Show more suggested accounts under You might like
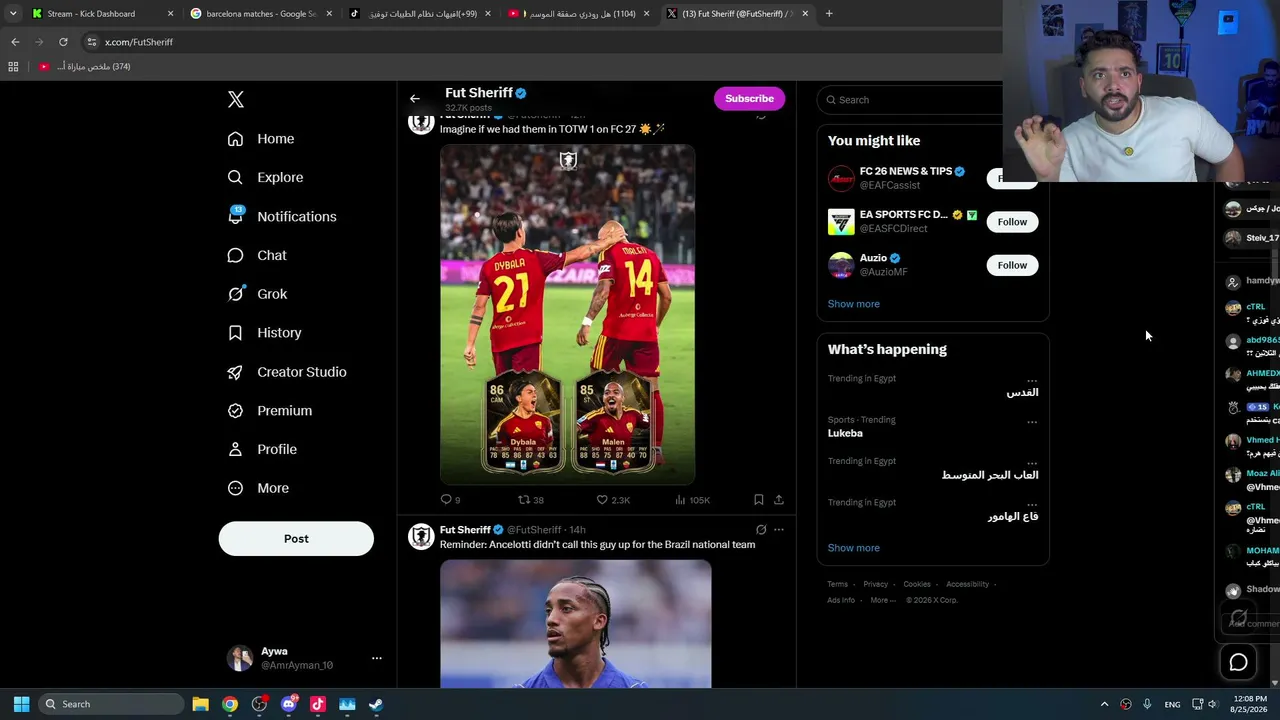The image size is (1280, 720). [x=854, y=304]
